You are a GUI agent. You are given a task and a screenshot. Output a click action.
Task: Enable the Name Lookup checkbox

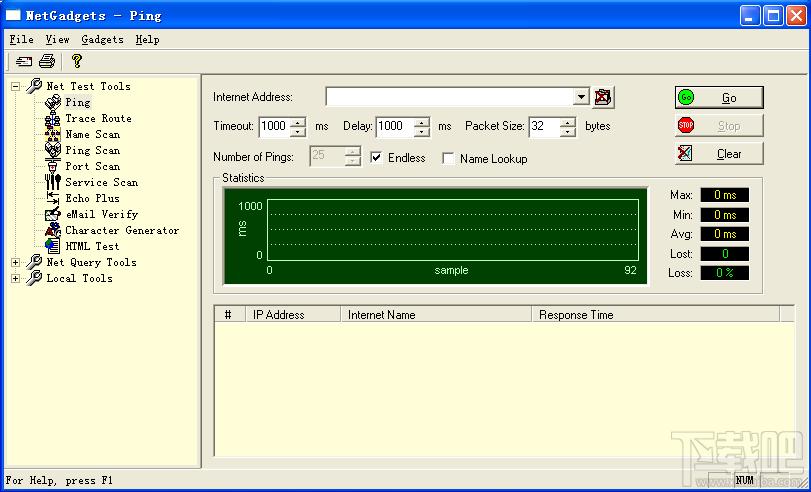448,158
